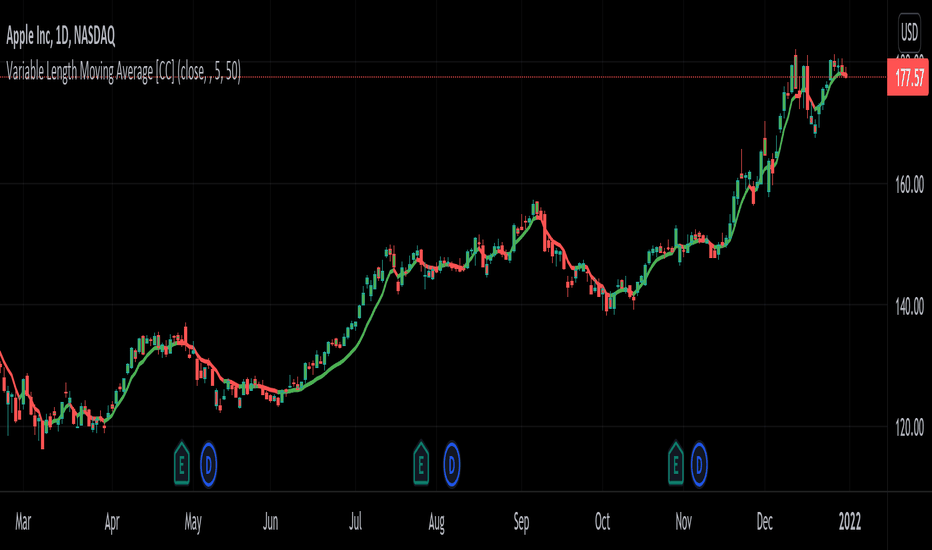Click the 177.57 current price label

point(908,77)
